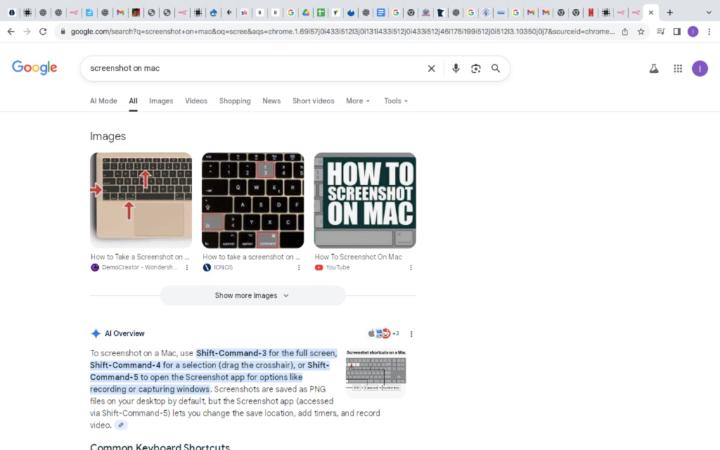Clear the search box with the X icon
This screenshot has width=720, height=450.
click(x=432, y=68)
